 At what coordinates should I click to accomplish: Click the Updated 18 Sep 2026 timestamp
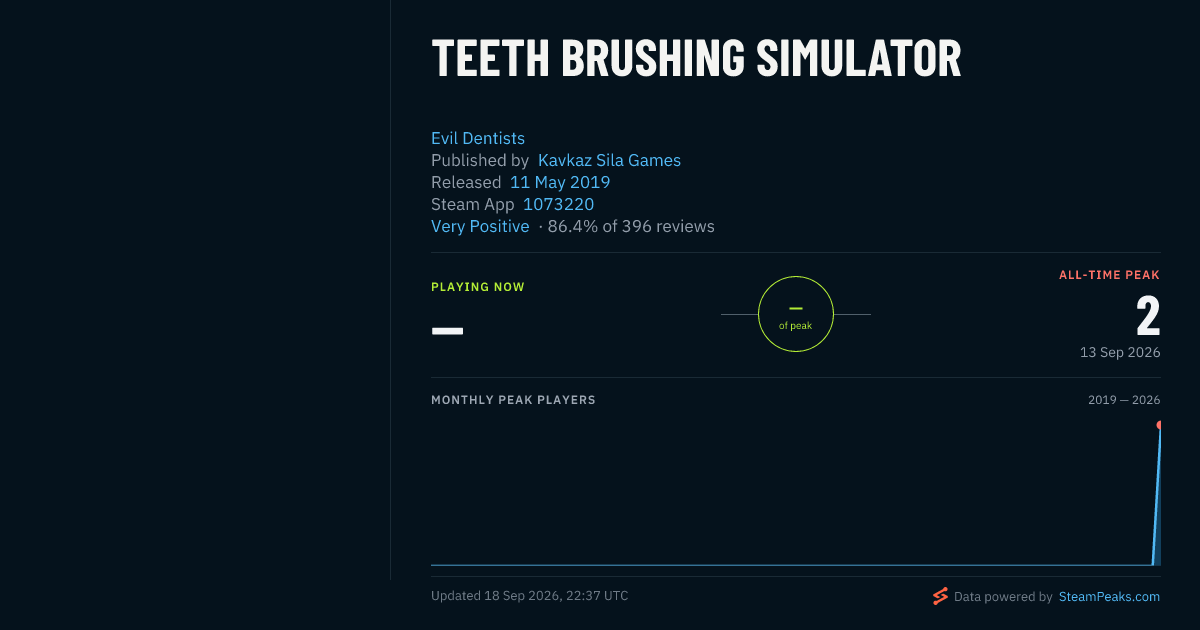coord(530,595)
